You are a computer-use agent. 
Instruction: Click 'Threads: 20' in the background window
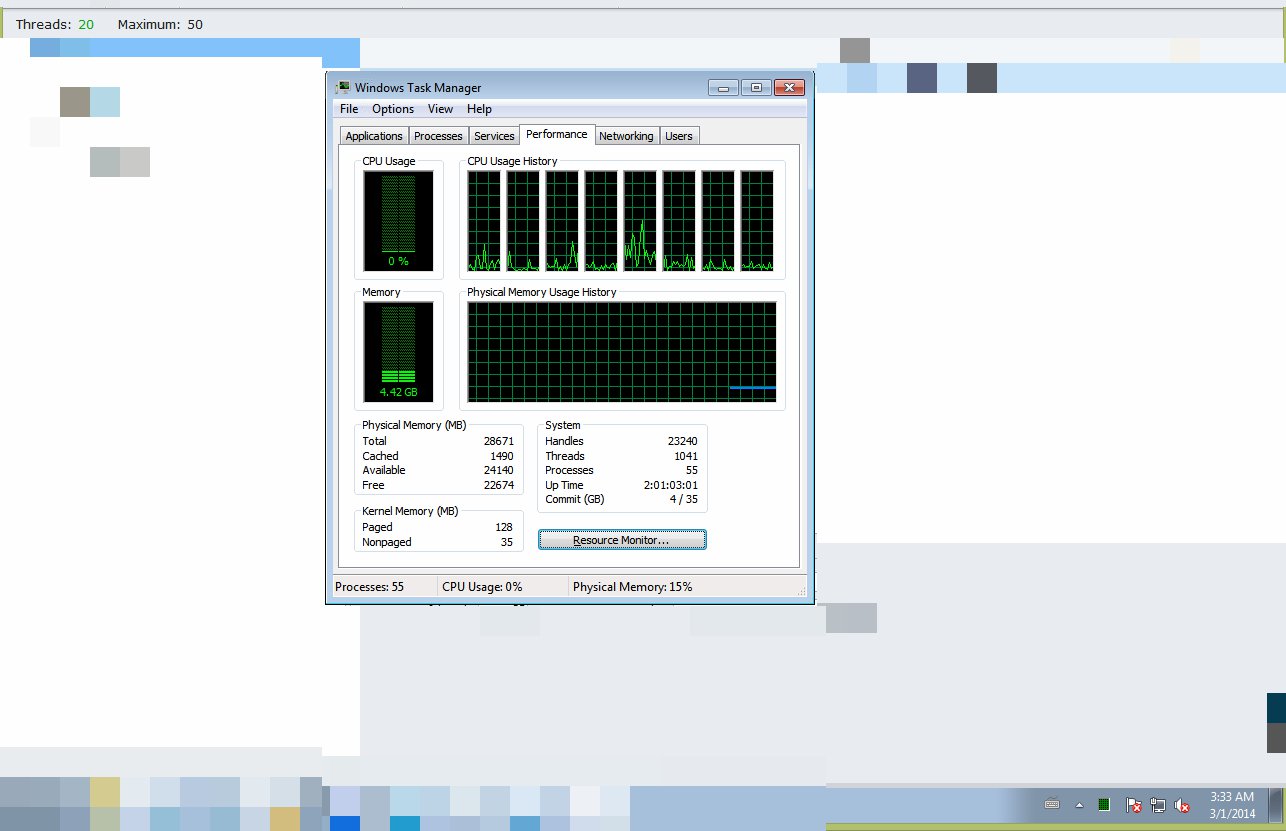(x=55, y=24)
